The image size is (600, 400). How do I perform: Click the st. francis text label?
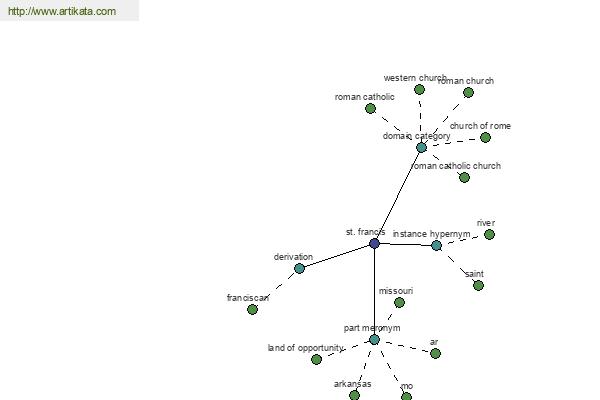pyautogui.click(x=365, y=232)
